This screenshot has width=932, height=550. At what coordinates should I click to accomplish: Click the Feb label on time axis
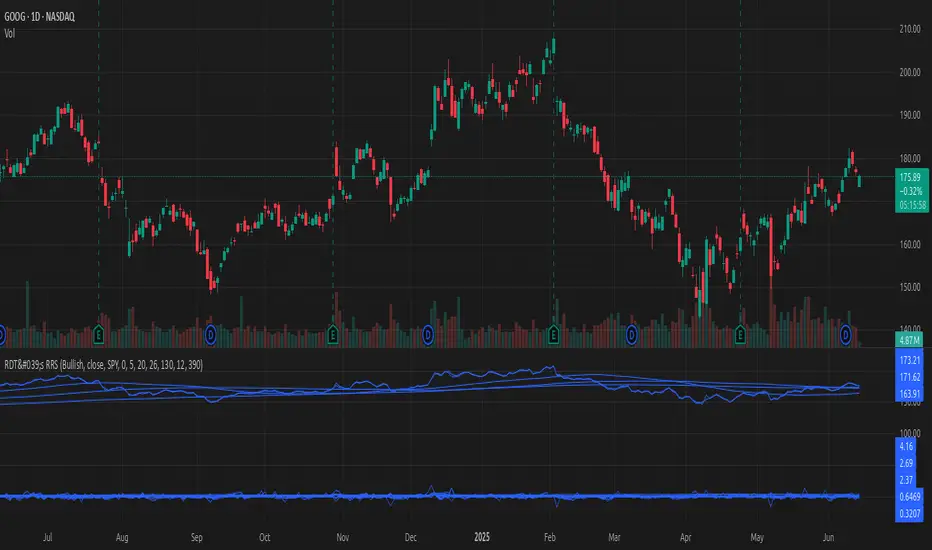(x=550, y=537)
